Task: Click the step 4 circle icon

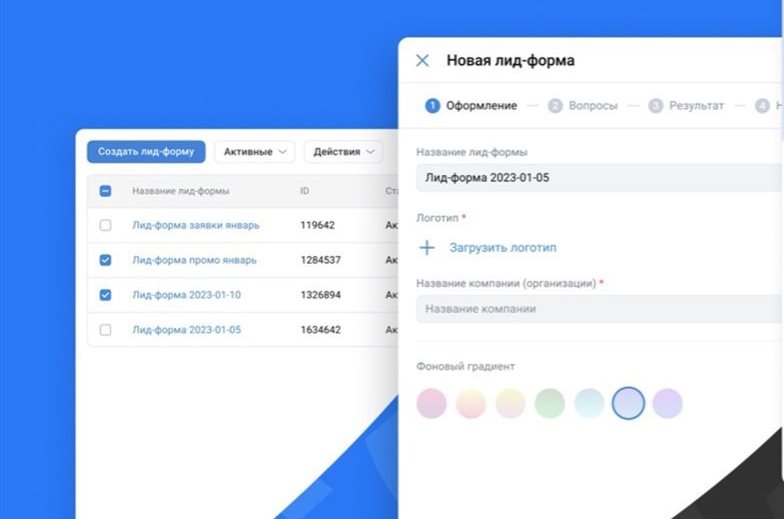Action: click(x=763, y=106)
